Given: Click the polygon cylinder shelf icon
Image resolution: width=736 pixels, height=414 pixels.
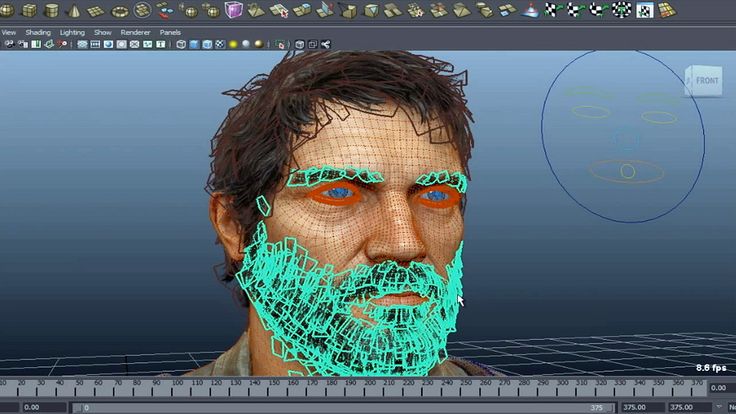Looking at the screenshot, I should [51, 11].
